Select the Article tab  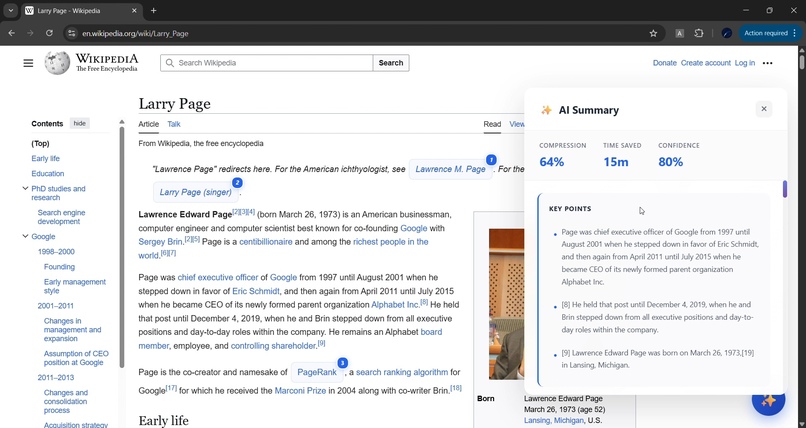[x=149, y=124]
